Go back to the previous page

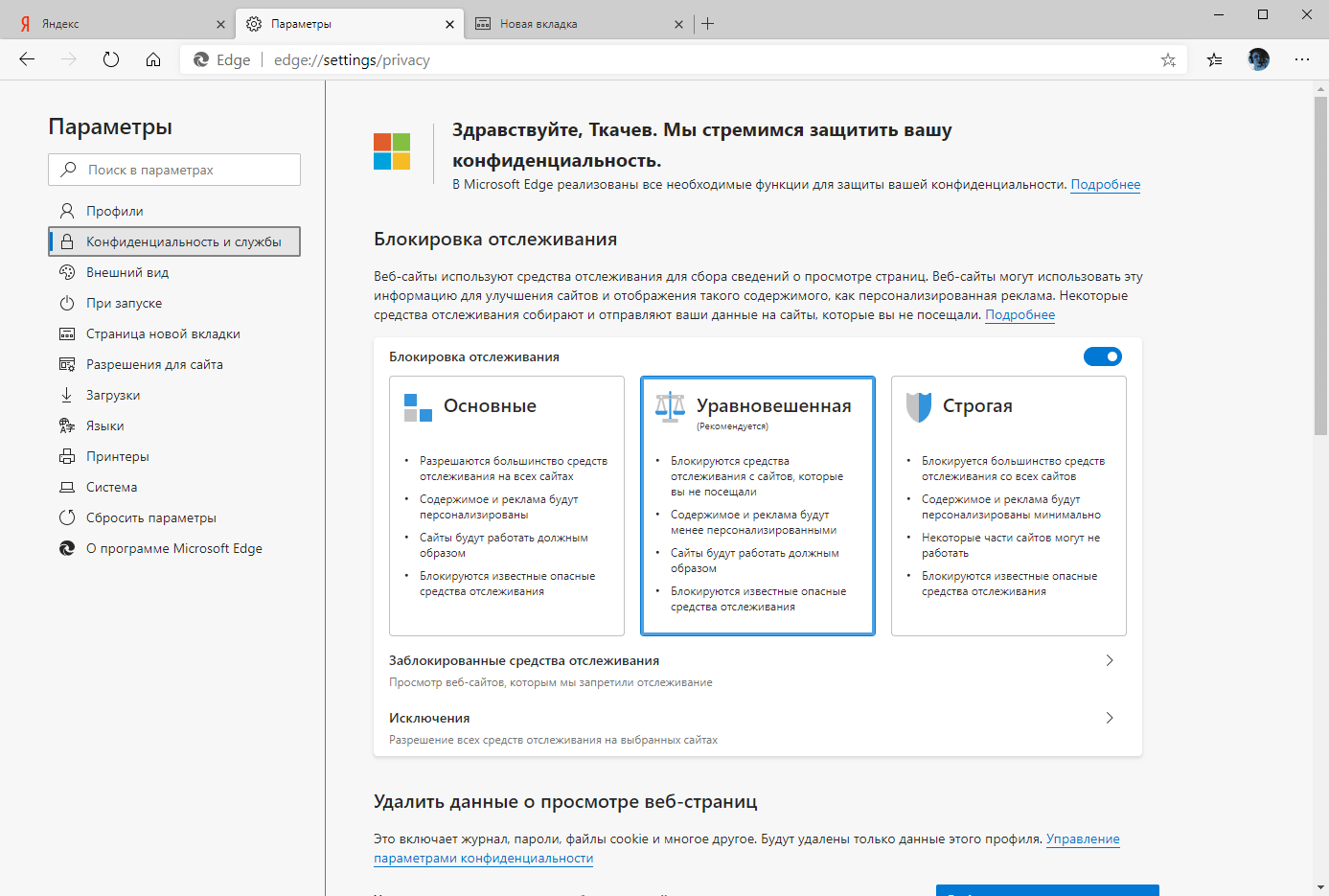(x=27, y=59)
